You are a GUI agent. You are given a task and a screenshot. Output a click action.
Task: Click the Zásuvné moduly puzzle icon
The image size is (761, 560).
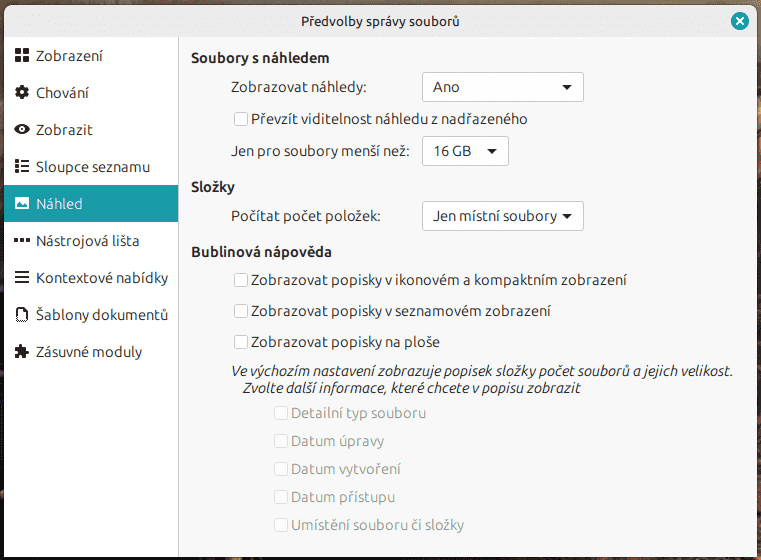[22, 352]
